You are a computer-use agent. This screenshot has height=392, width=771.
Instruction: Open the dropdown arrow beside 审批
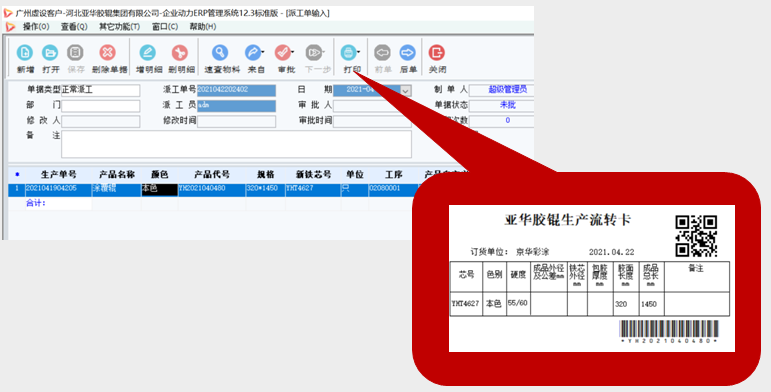click(293, 51)
